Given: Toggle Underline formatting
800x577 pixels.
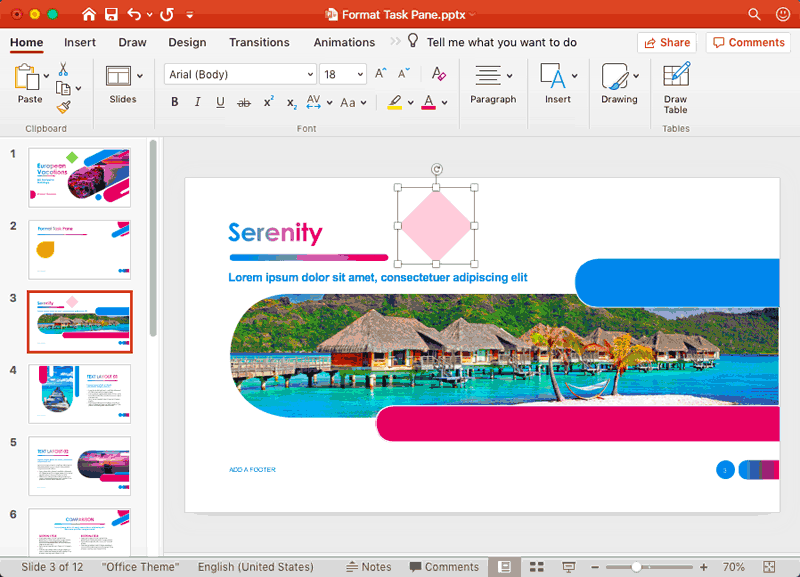Looking at the screenshot, I should 220,102.
